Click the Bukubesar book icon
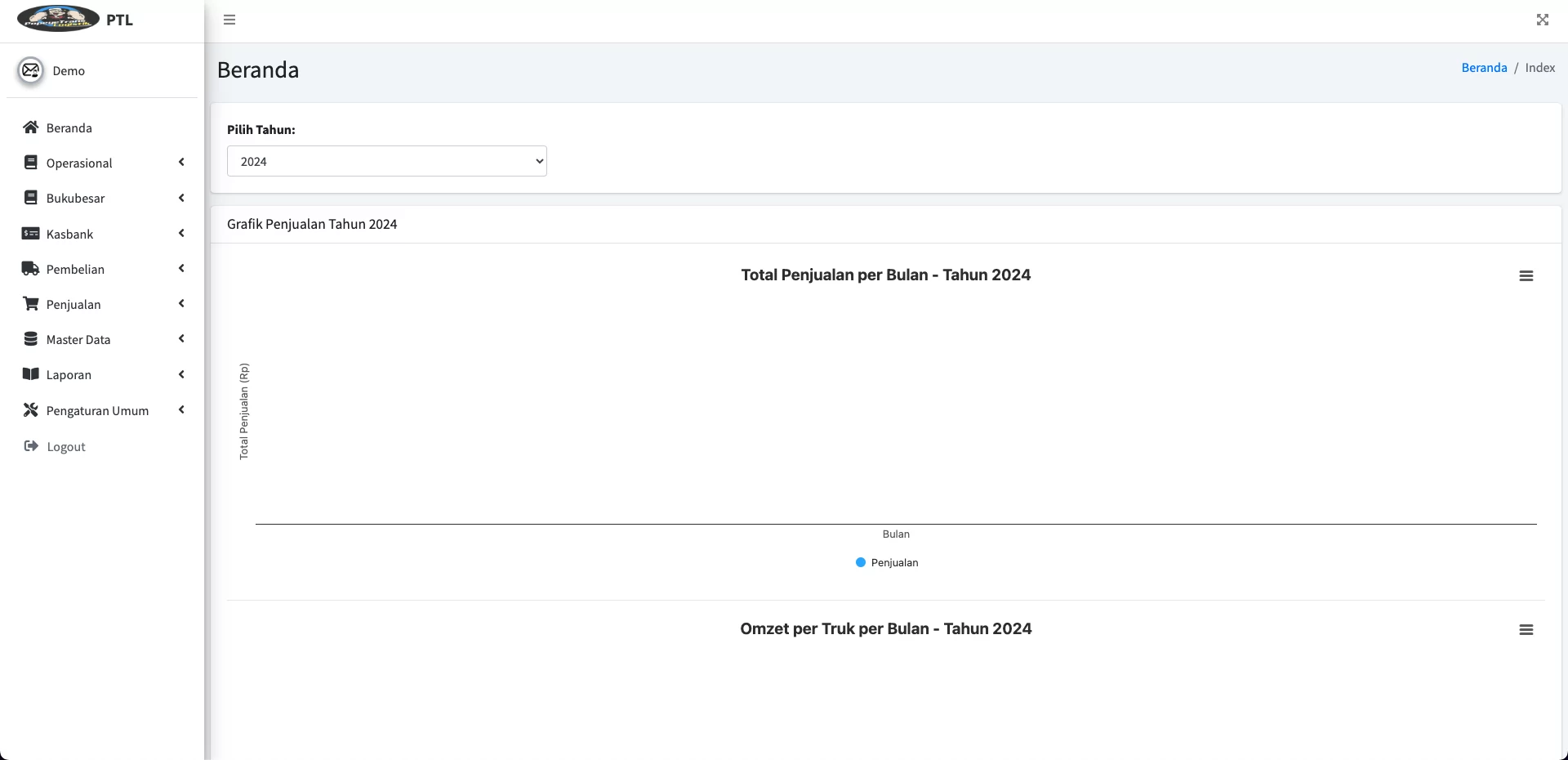Viewport: 1568px width, 760px height. pos(31,198)
